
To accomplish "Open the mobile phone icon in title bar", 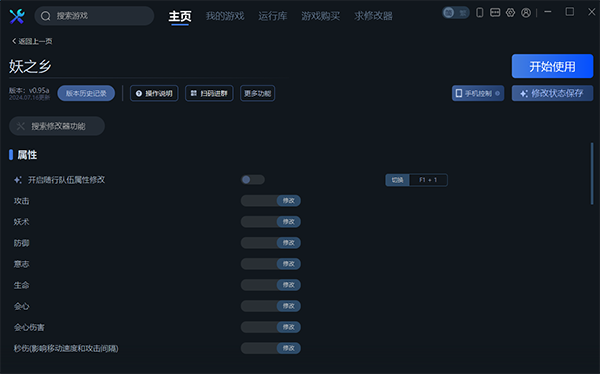I will click(x=479, y=13).
